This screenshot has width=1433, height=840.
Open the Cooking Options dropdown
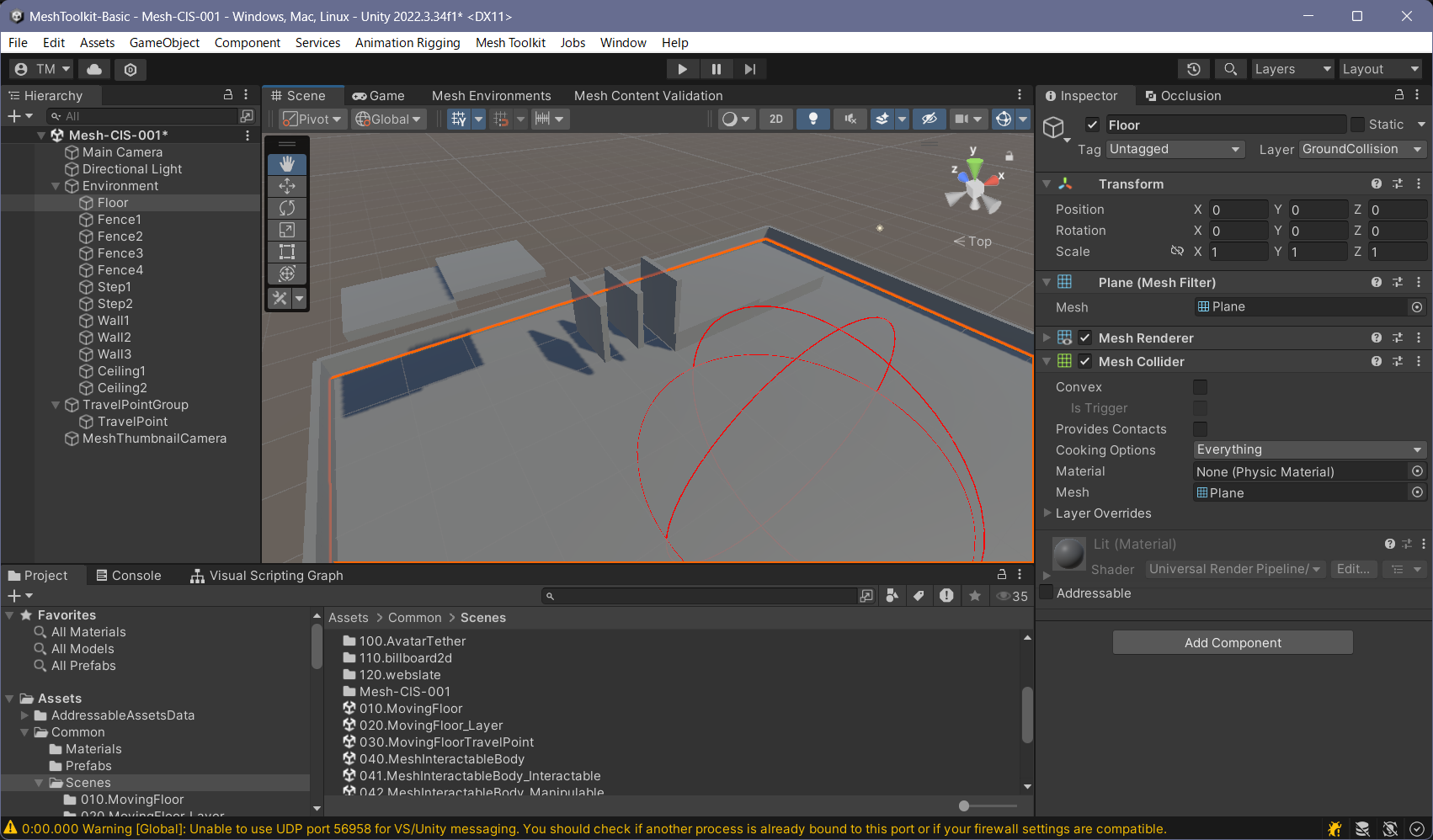1308,450
